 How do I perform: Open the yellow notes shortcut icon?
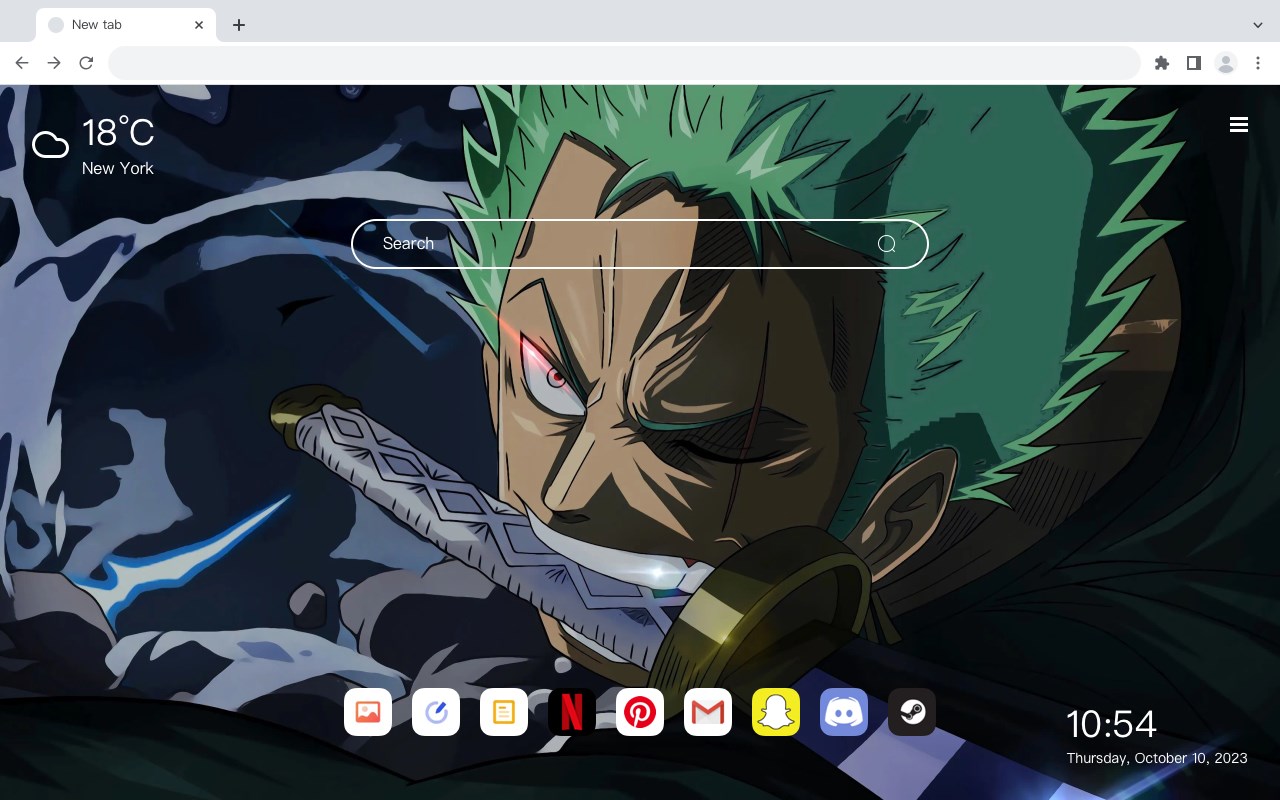coord(504,712)
